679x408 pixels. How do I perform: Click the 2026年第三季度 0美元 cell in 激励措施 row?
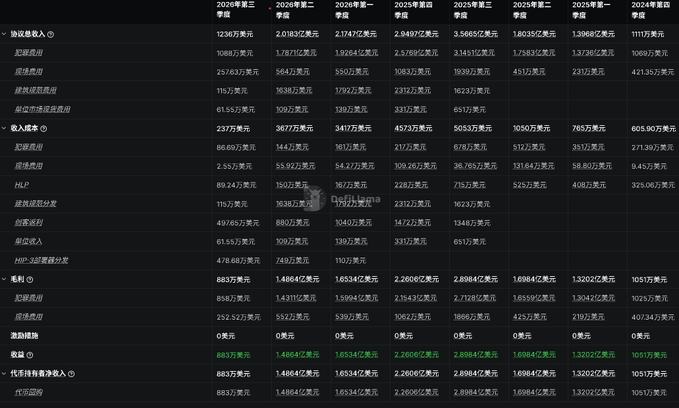point(226,336)
